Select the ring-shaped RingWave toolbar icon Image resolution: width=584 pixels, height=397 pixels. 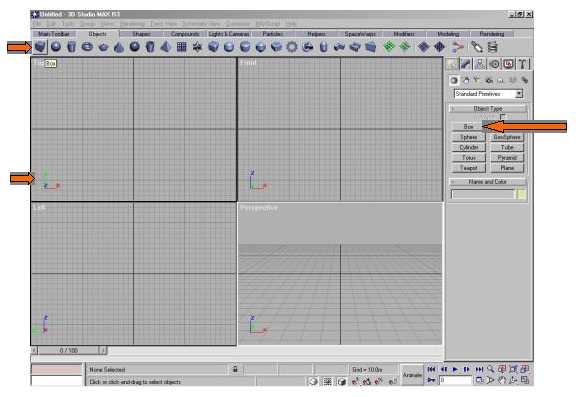(292, 47)
